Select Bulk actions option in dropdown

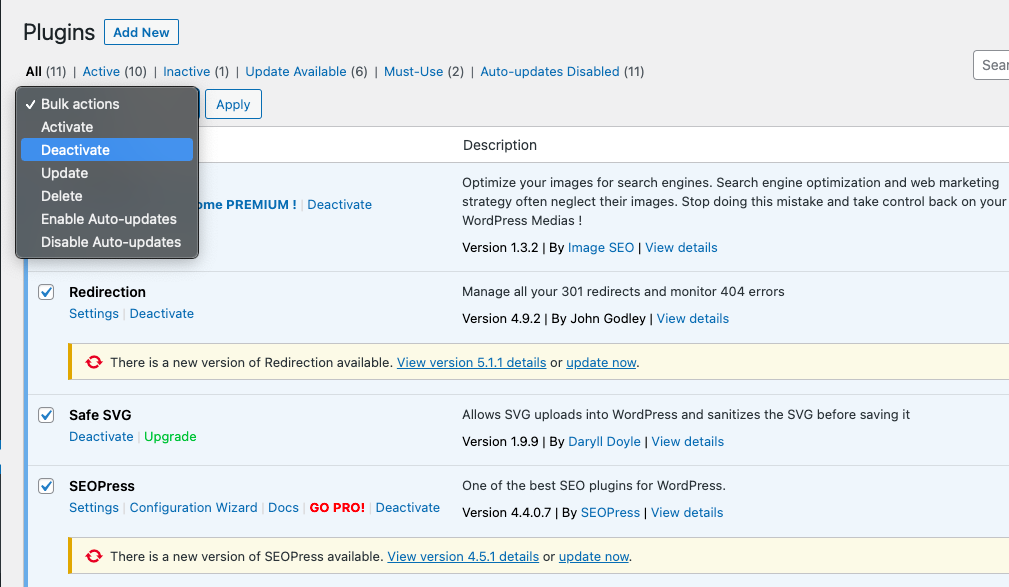107,104
